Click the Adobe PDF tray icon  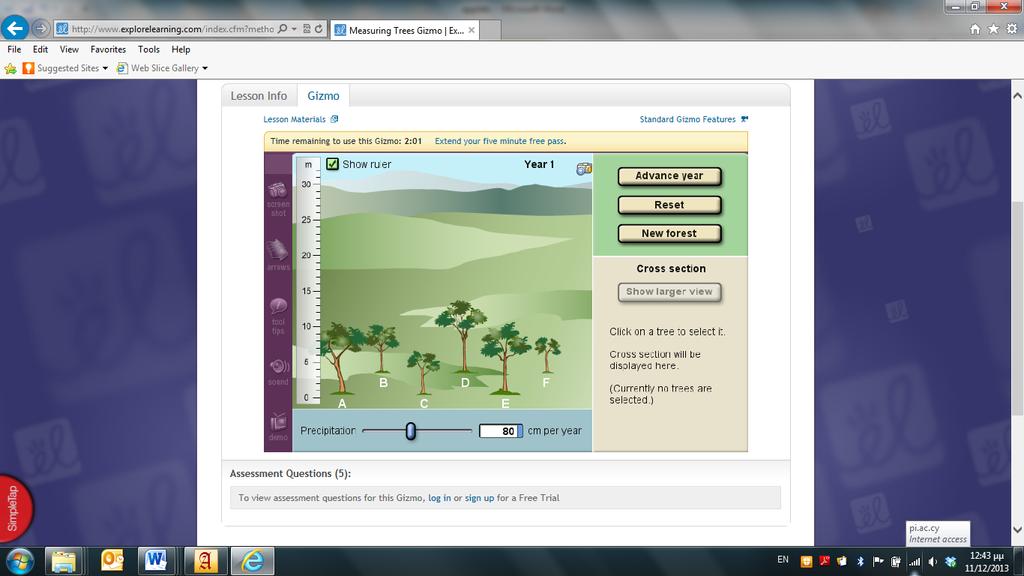click(824, 561)
